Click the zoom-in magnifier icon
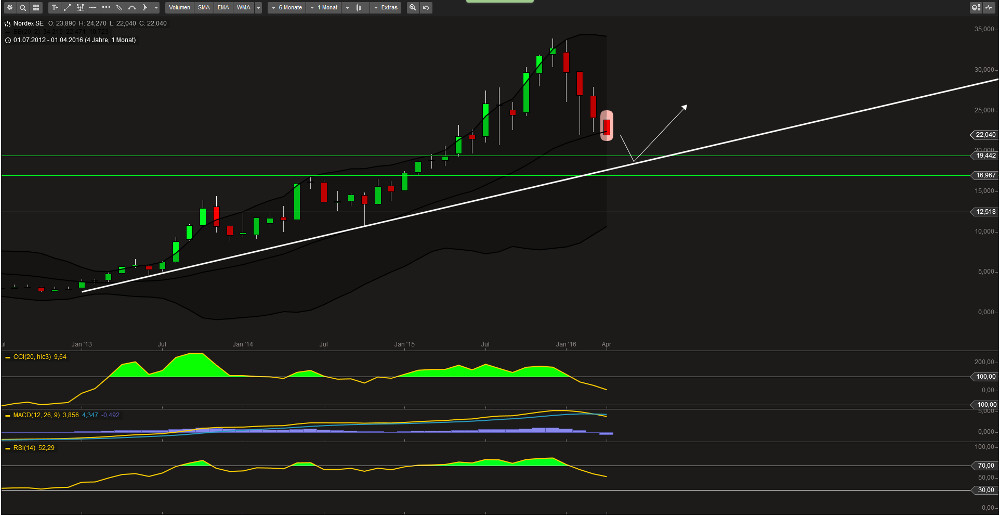Image resolution: width=1000 pixels, height=515 pixels. point(413,8)
